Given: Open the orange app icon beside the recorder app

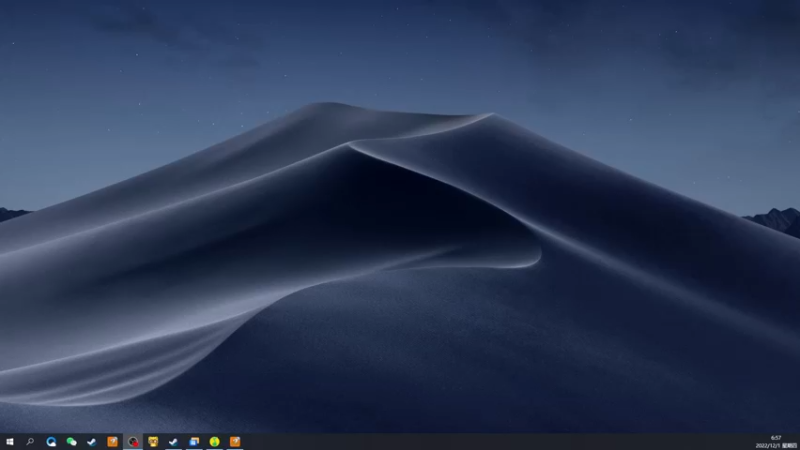Looking at the screenshot, I should point(112,442).
